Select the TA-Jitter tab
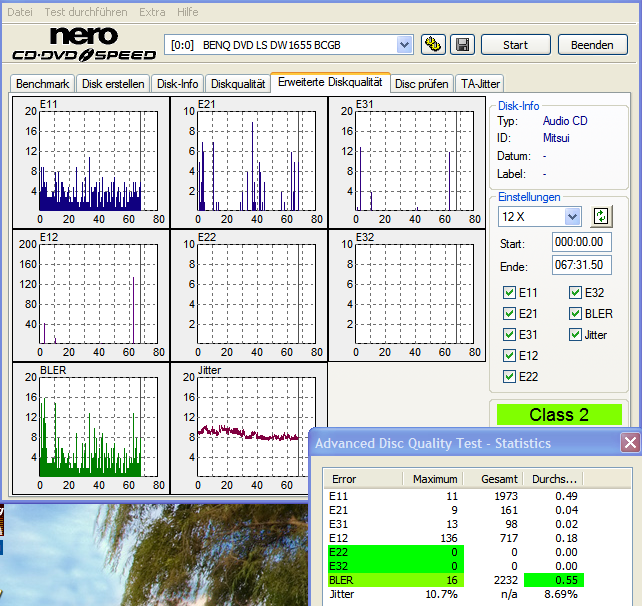 tap(480, 84)
